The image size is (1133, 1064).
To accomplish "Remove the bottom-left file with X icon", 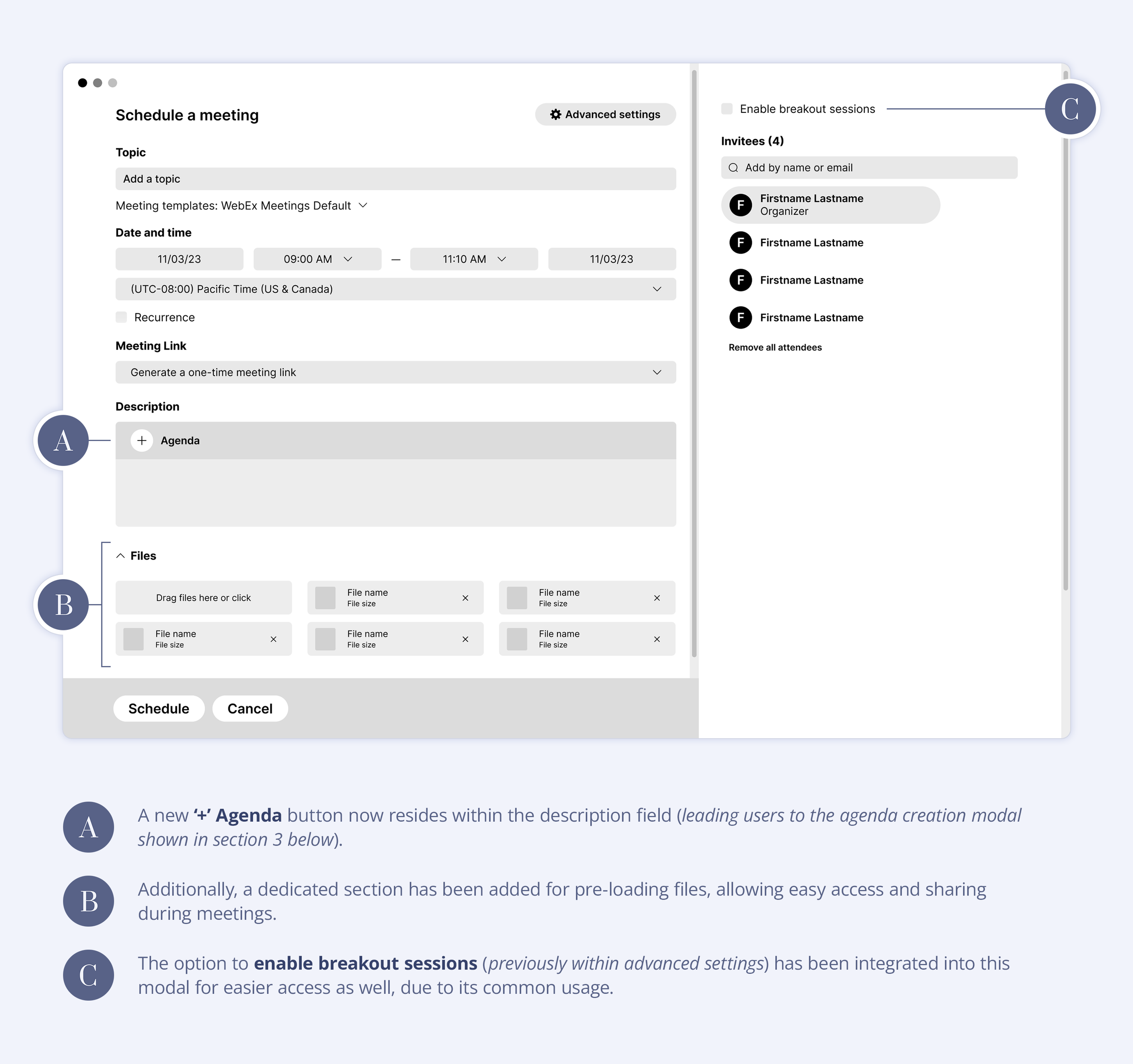I will pos(274,639).
